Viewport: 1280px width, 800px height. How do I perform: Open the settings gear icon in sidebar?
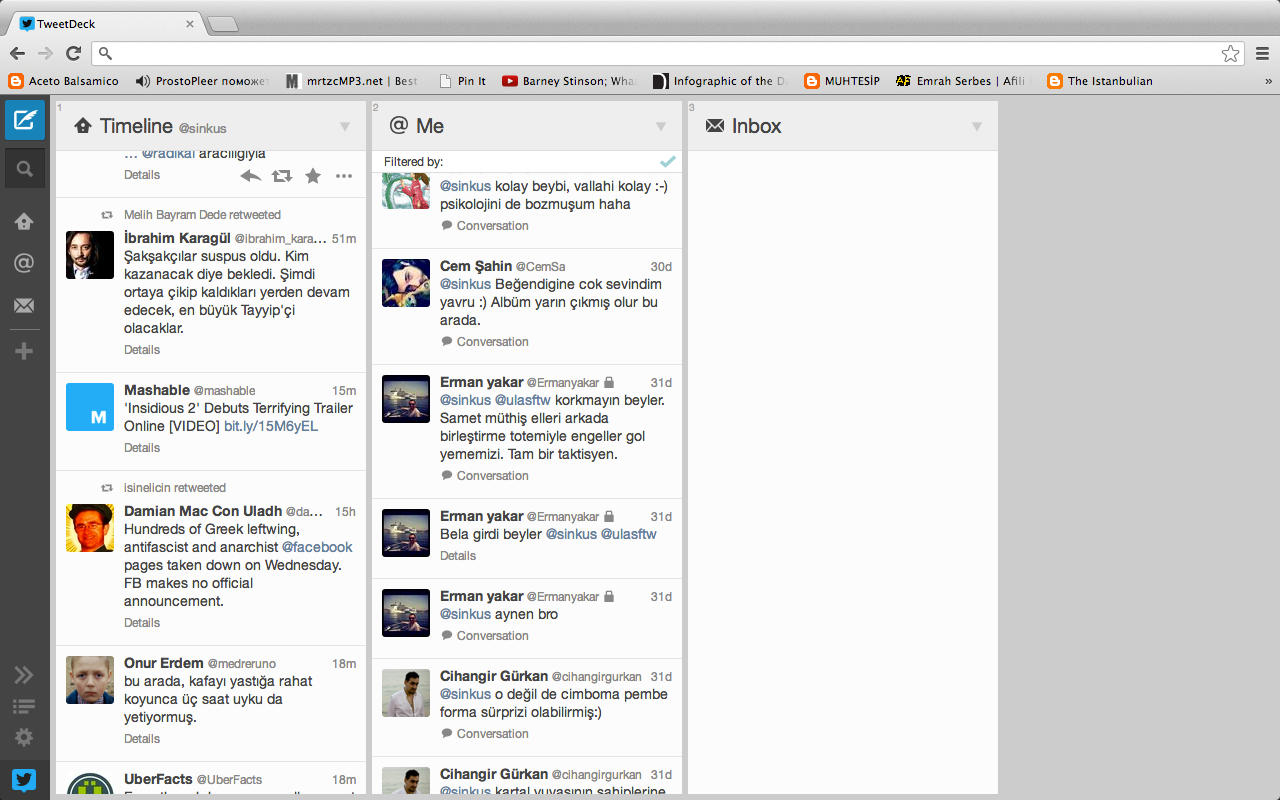tap(24, 737)
